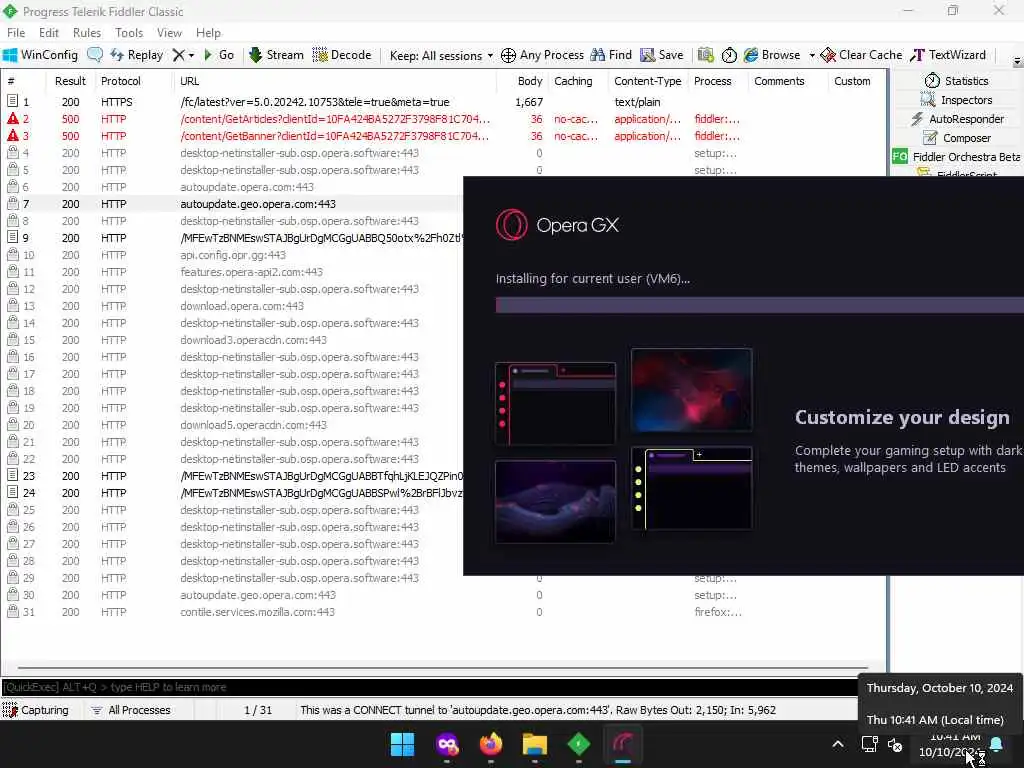The width and height of the screenshot is (1024, 768).
Task: Open the Help menu
Action: click(208, 33)
